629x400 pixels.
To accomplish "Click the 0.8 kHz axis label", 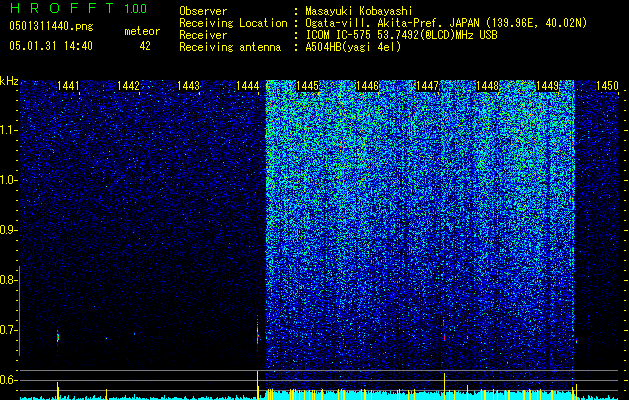I will [x=9, y=280].
